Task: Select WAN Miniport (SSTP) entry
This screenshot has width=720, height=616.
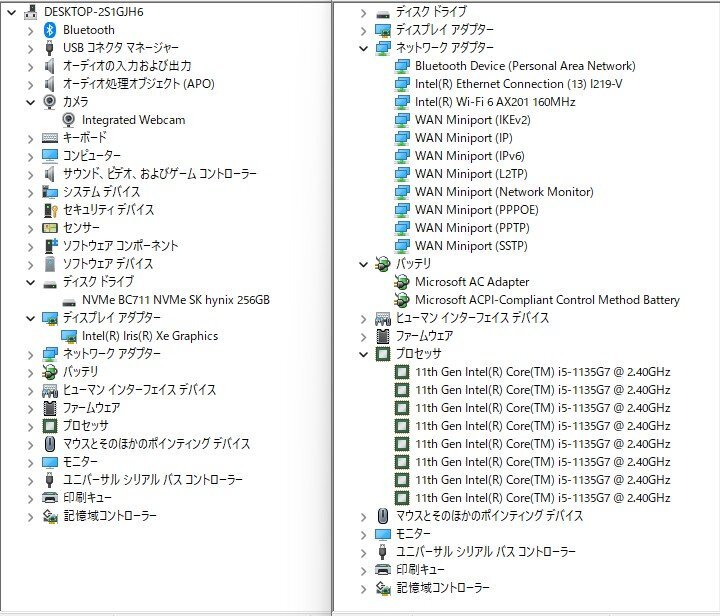Action: click(x=471, y=246)
